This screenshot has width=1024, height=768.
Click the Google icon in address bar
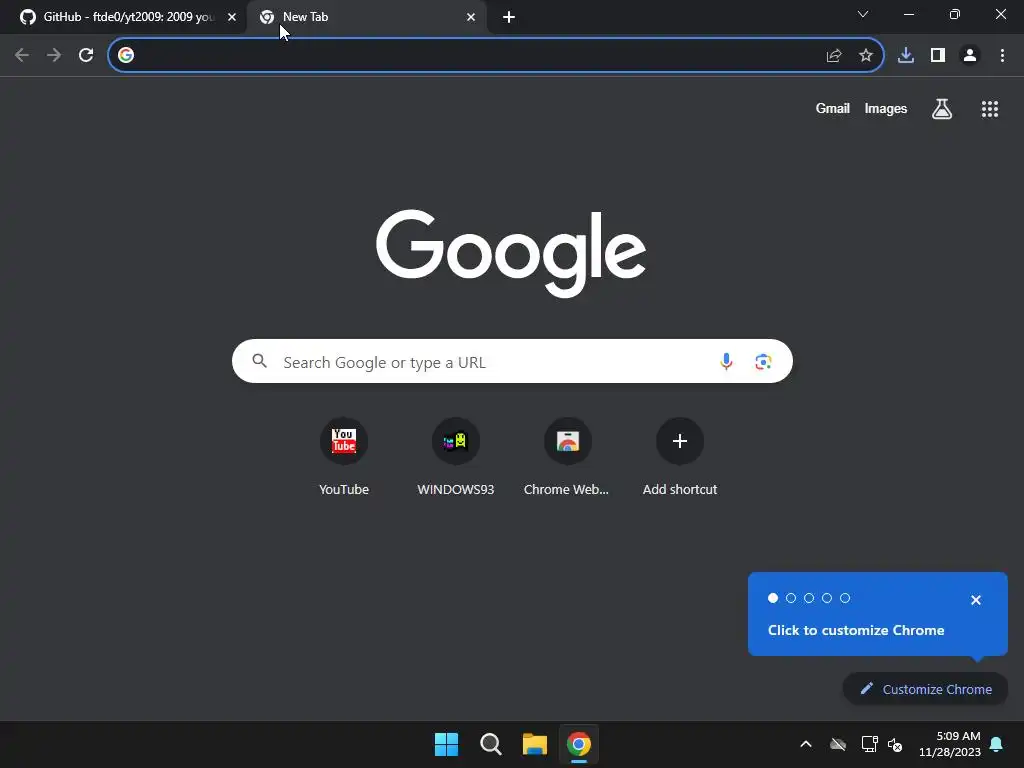(x=126, y=56)
